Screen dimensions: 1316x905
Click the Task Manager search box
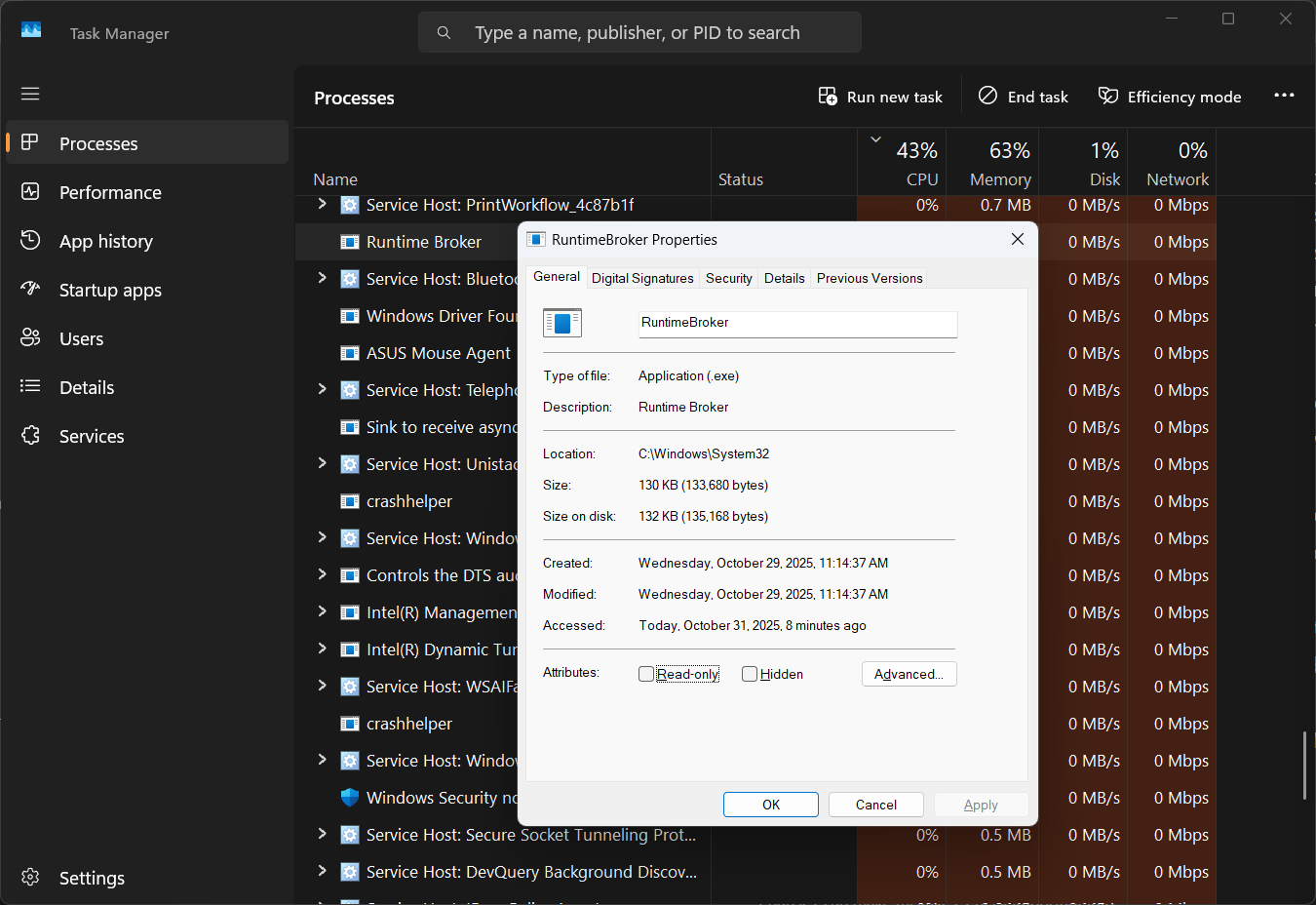[639, 32]
